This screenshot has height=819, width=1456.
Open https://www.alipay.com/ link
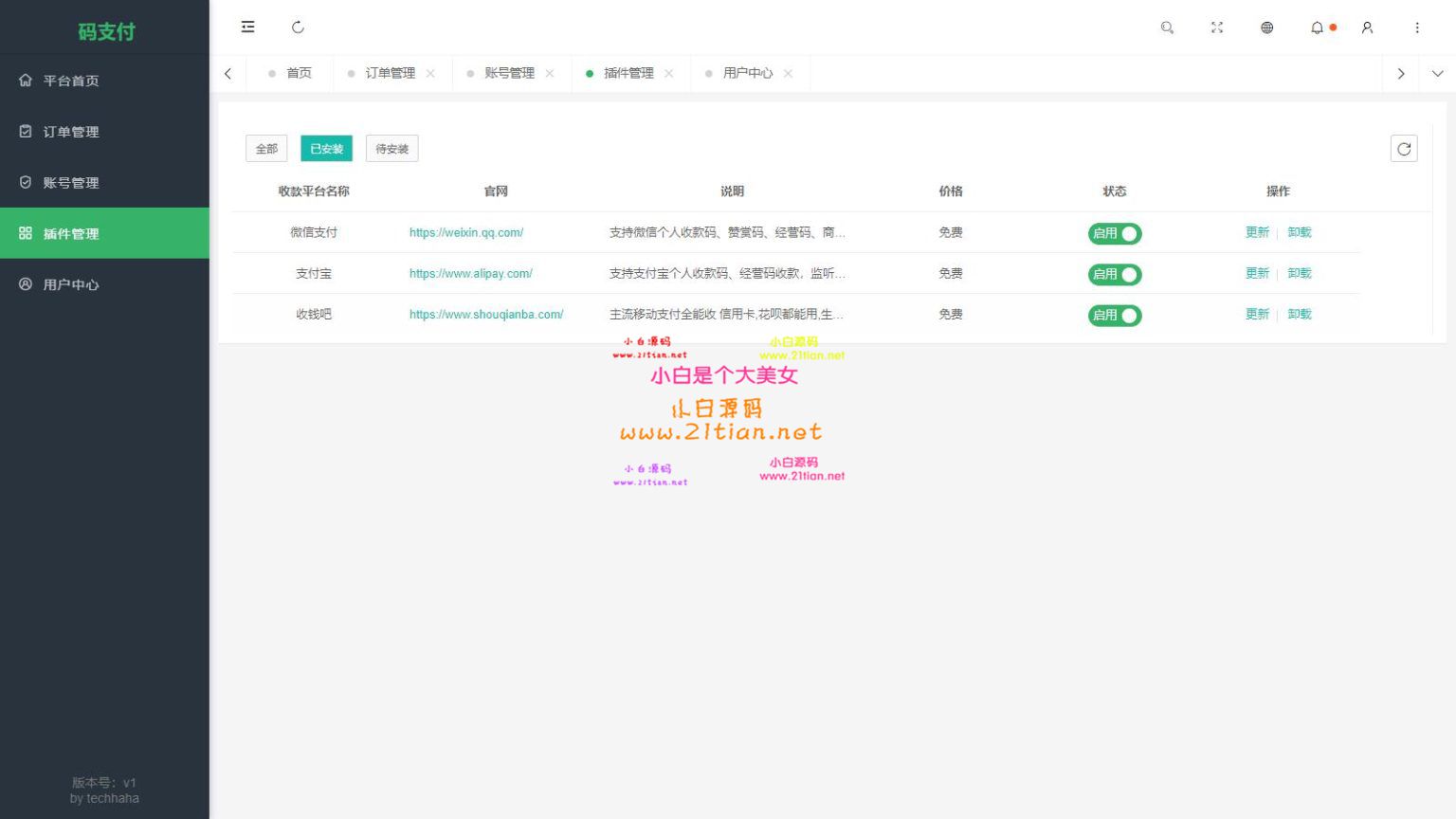471,273
